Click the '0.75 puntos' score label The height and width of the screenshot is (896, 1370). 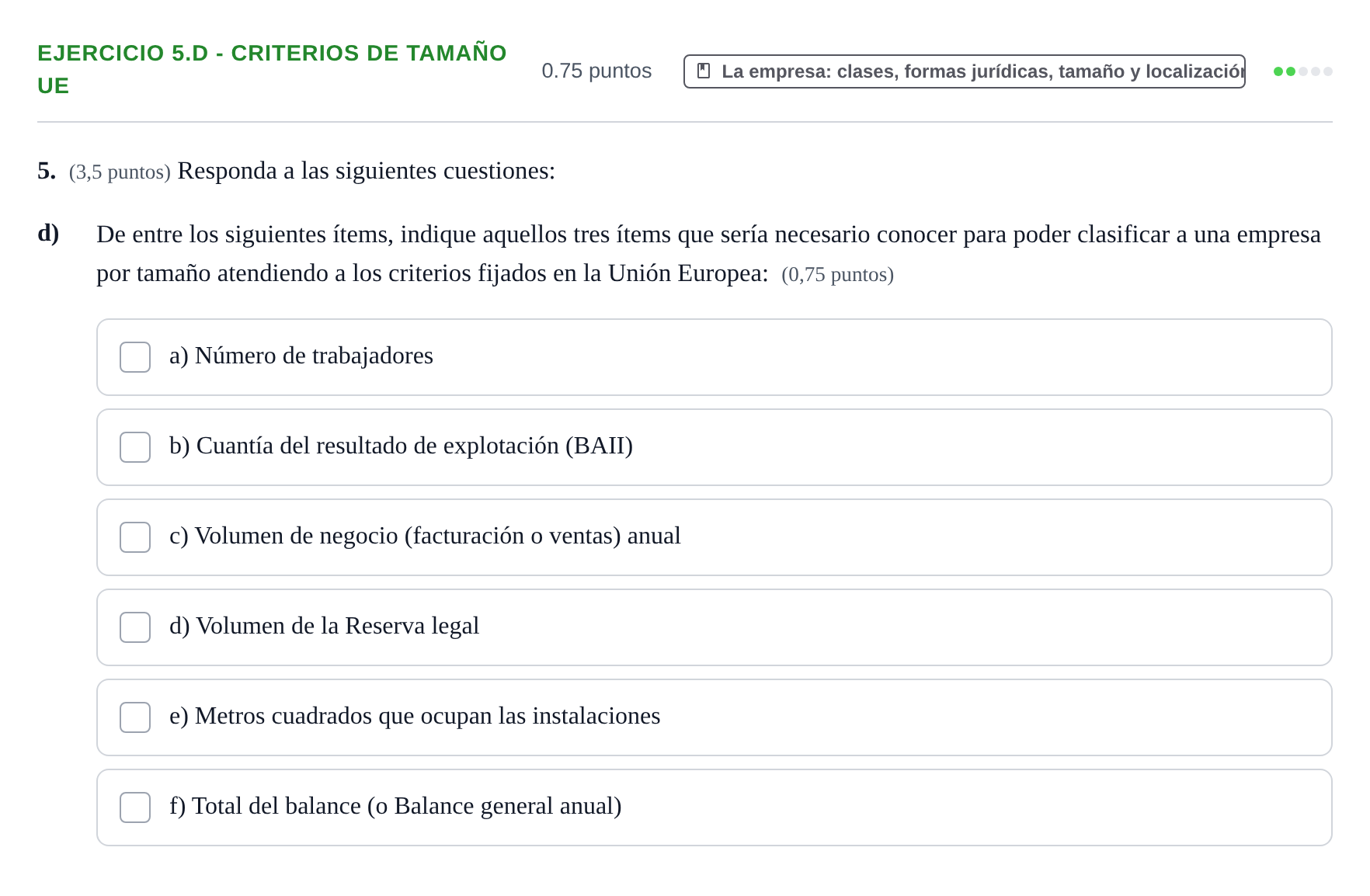[x=596, y=71]
